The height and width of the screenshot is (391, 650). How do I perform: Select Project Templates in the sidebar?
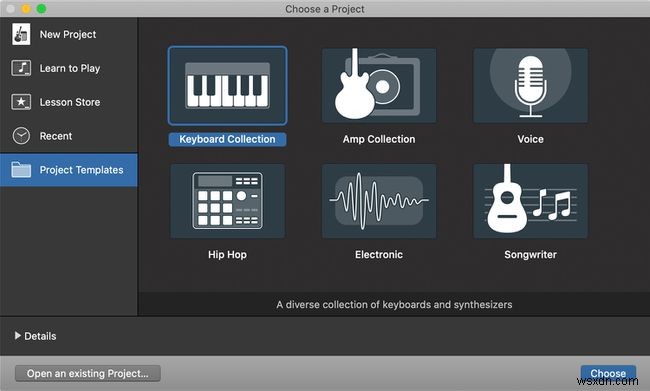click(68, 170)
